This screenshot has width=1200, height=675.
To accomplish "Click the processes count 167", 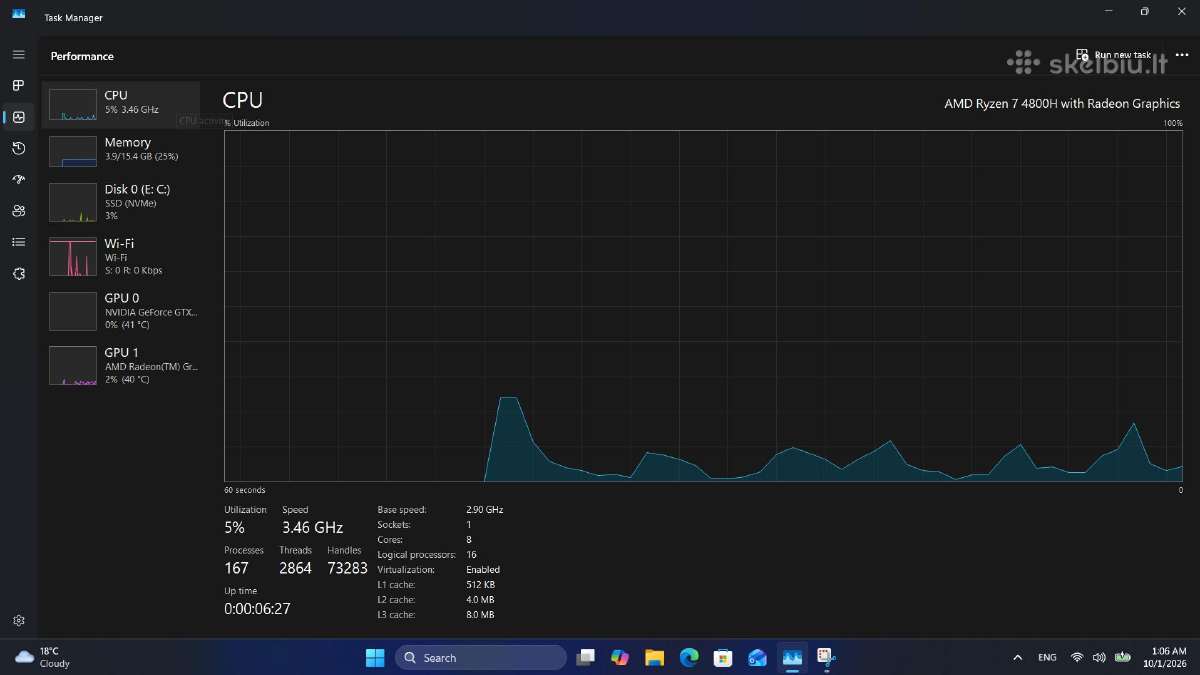I will click(x=237, y=568).
